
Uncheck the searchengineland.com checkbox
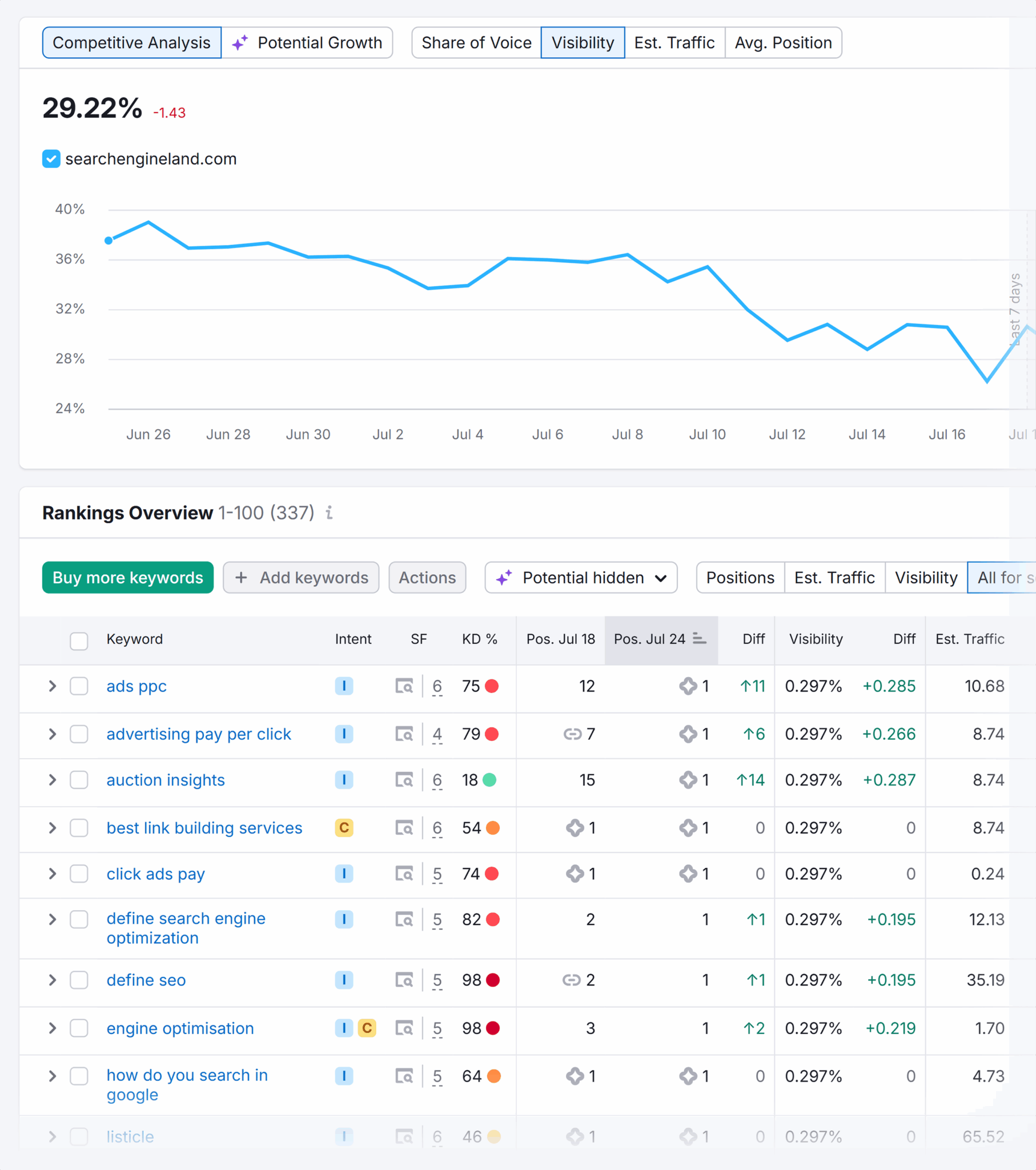tap(51, 159)
